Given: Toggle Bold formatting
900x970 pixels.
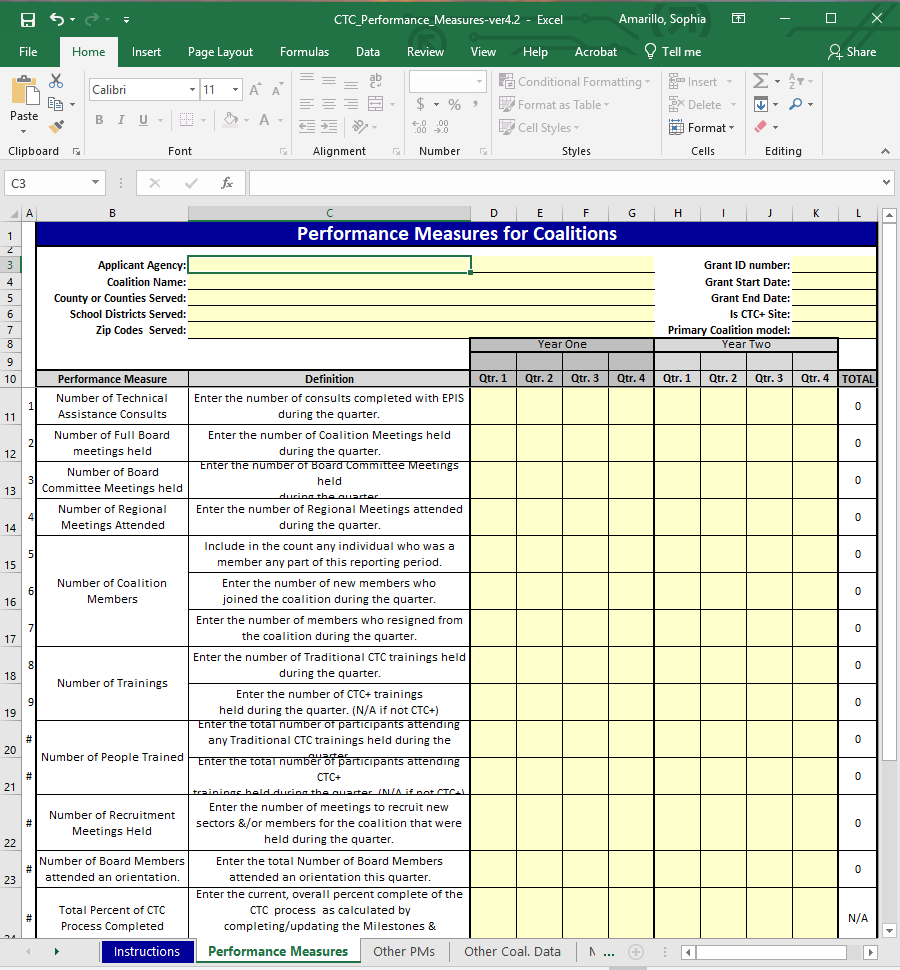Looking at the screenshot, I should (99, 120).
